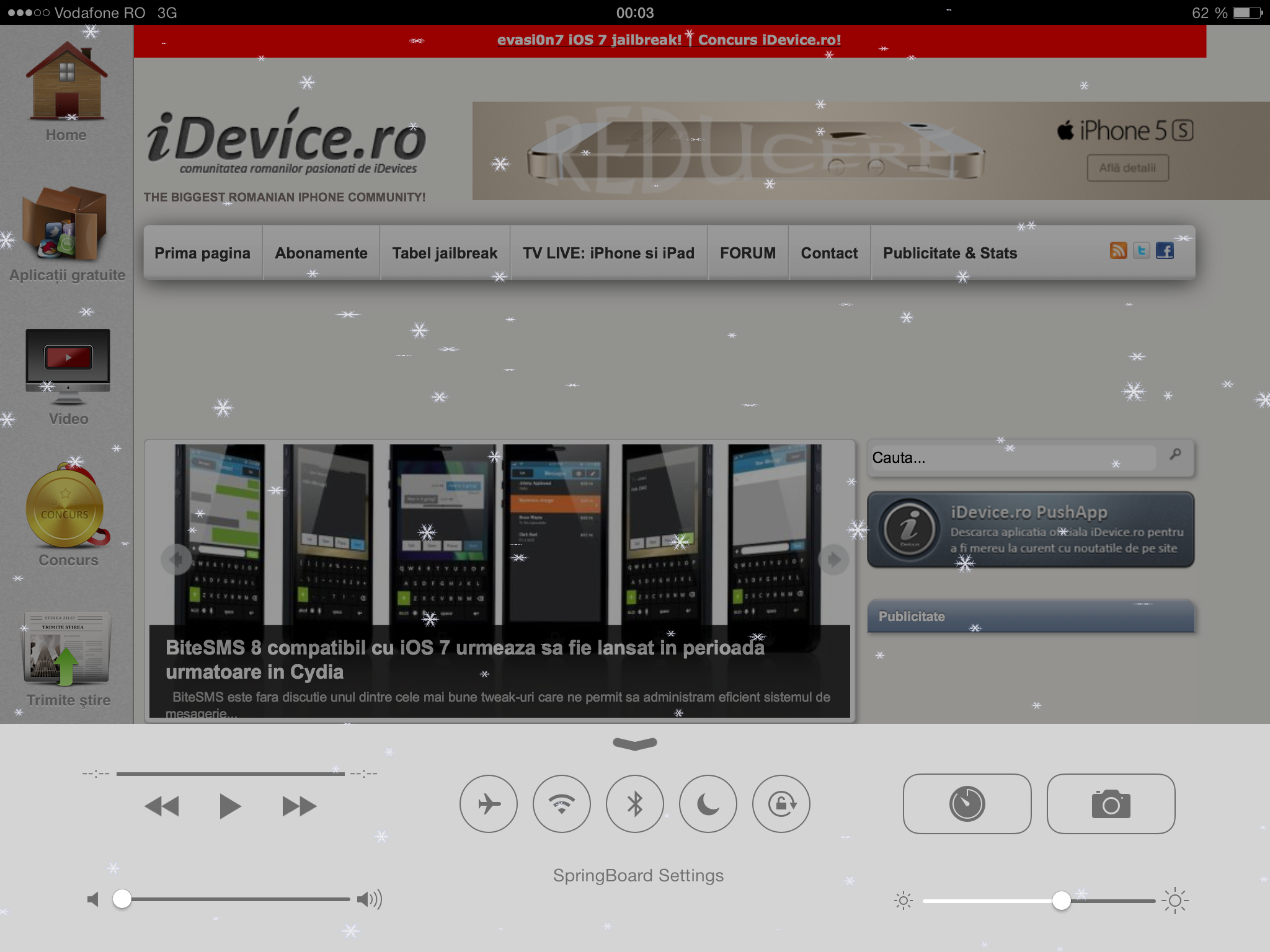
Task: Show previous slide in the carousel
Action: (177, 560)
